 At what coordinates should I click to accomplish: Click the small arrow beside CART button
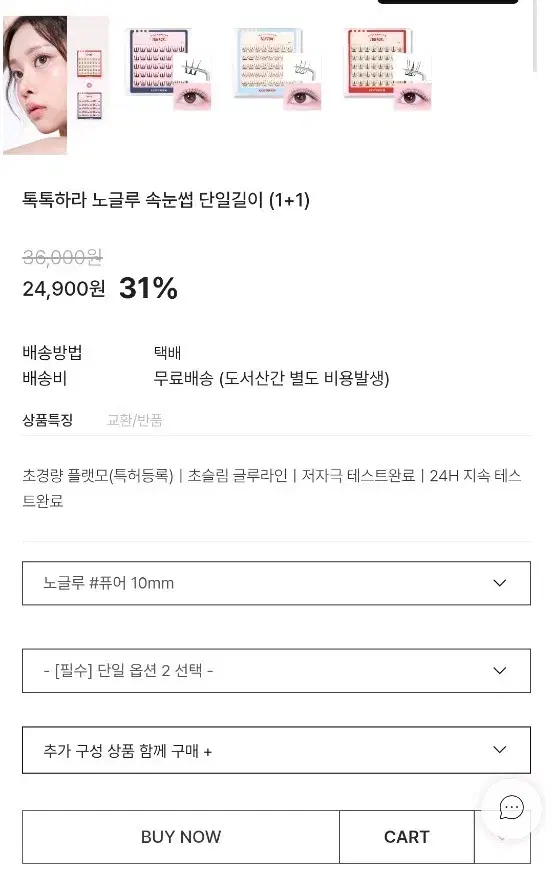[502, 837]
